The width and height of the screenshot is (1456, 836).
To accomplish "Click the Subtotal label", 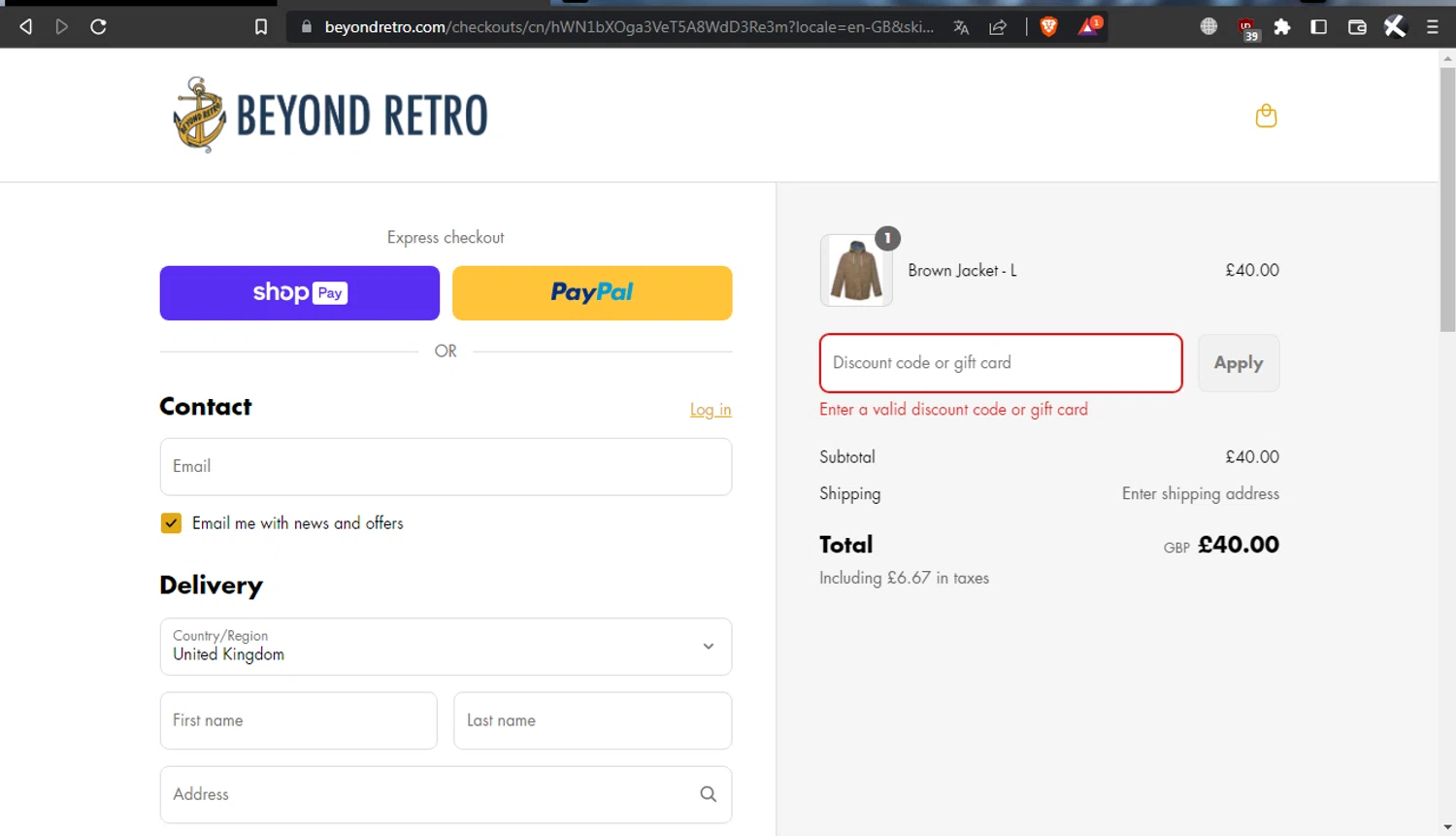I will pyautogui.click(x=847, y=457).
